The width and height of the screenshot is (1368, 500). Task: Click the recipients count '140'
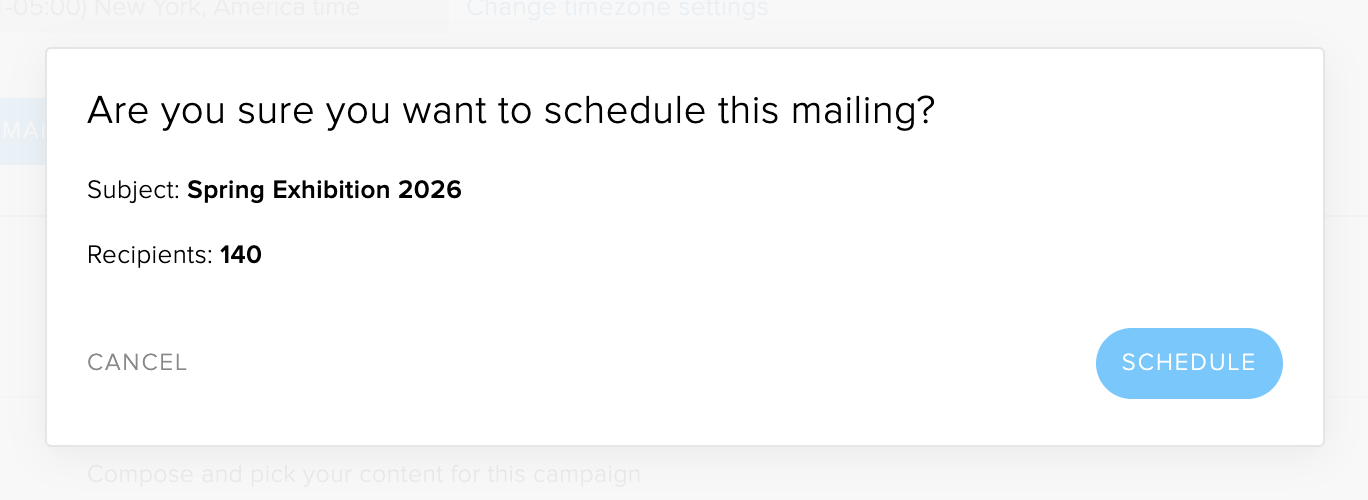241,255
